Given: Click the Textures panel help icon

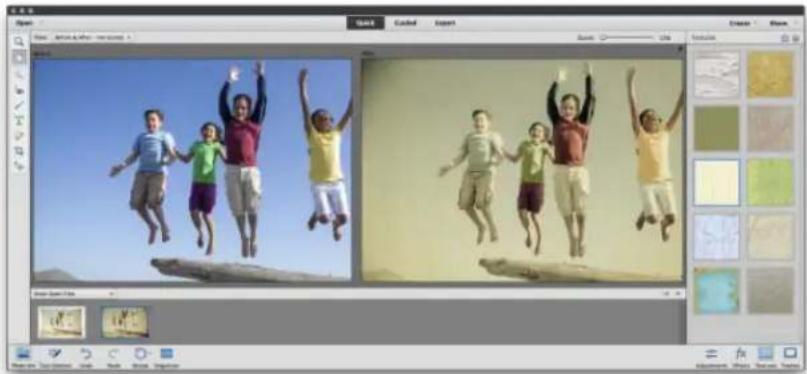Looking at the screenshot, I should point(785,38).
